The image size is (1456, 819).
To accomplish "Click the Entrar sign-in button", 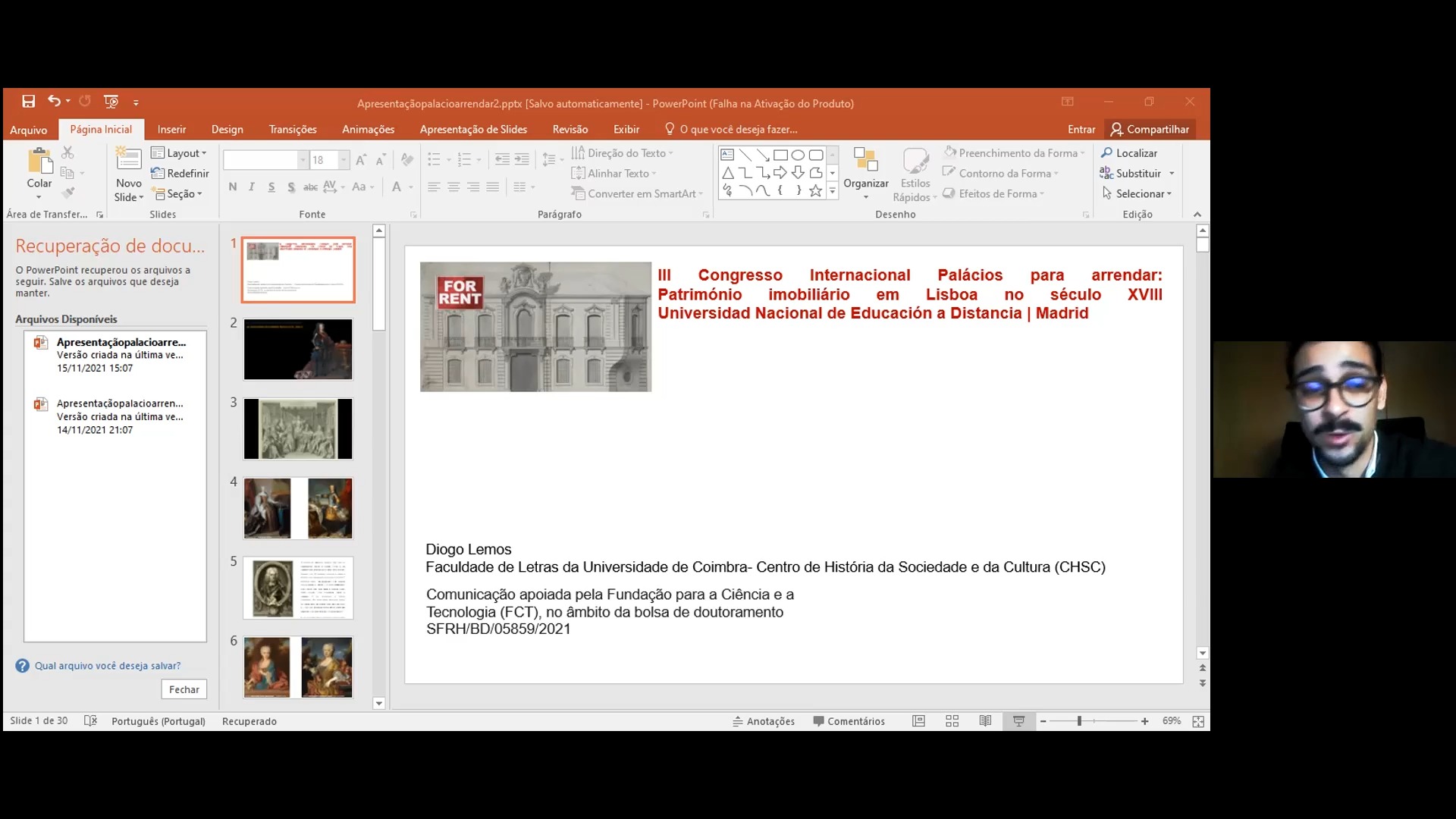I will pos(1081,130).
